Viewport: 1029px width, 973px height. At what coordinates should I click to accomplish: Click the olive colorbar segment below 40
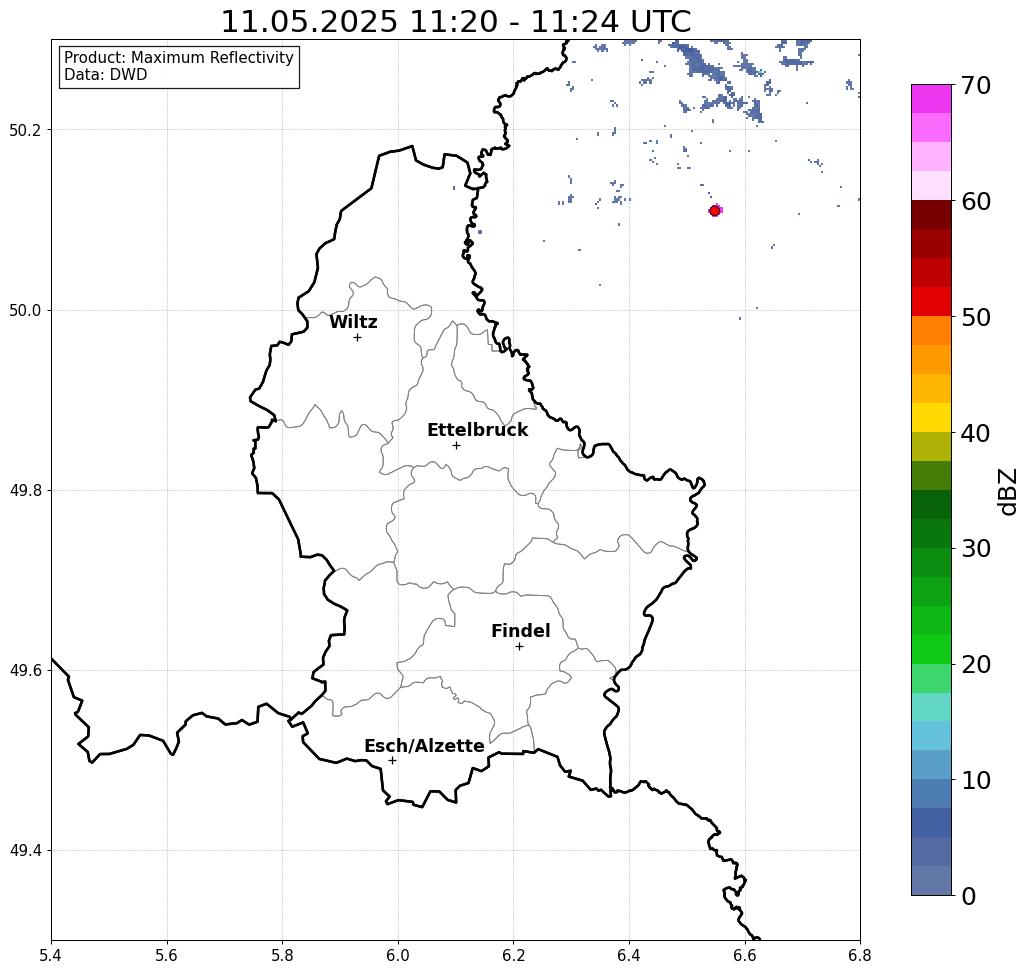(x=931, y=446)
